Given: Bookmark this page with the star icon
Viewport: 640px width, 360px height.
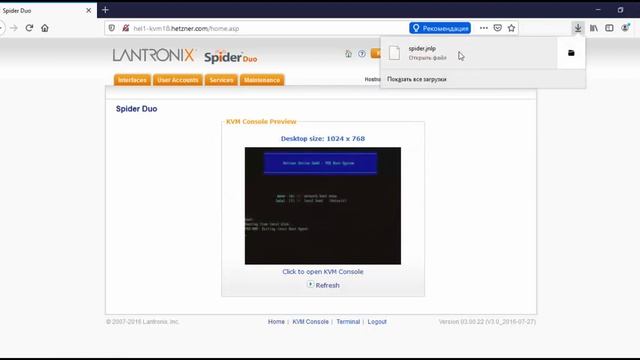Looking at the screenshot, I should click(511, 28).
